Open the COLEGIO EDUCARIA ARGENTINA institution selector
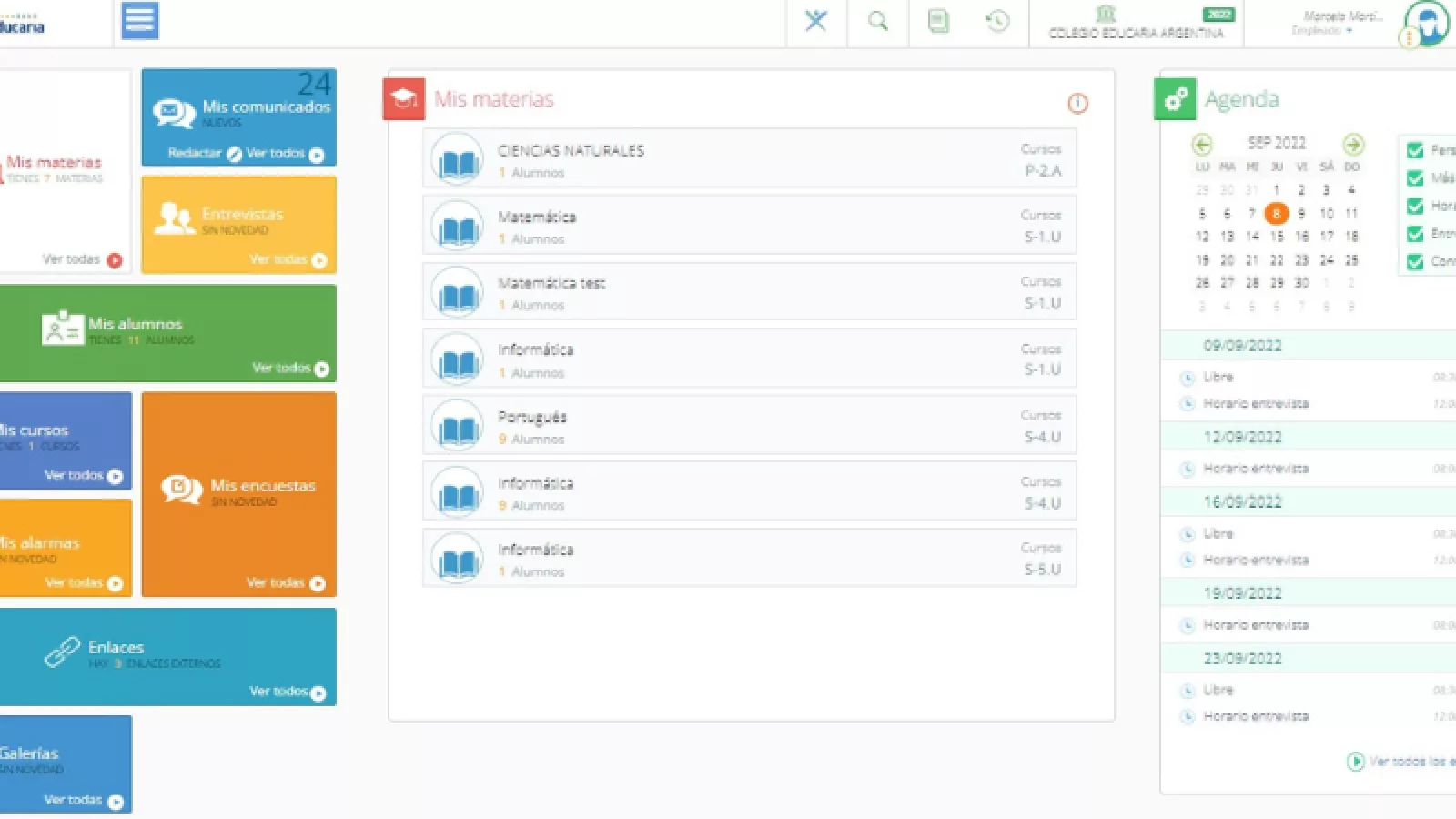Screen dimensions: 1456x819 tap(1136, 25)
